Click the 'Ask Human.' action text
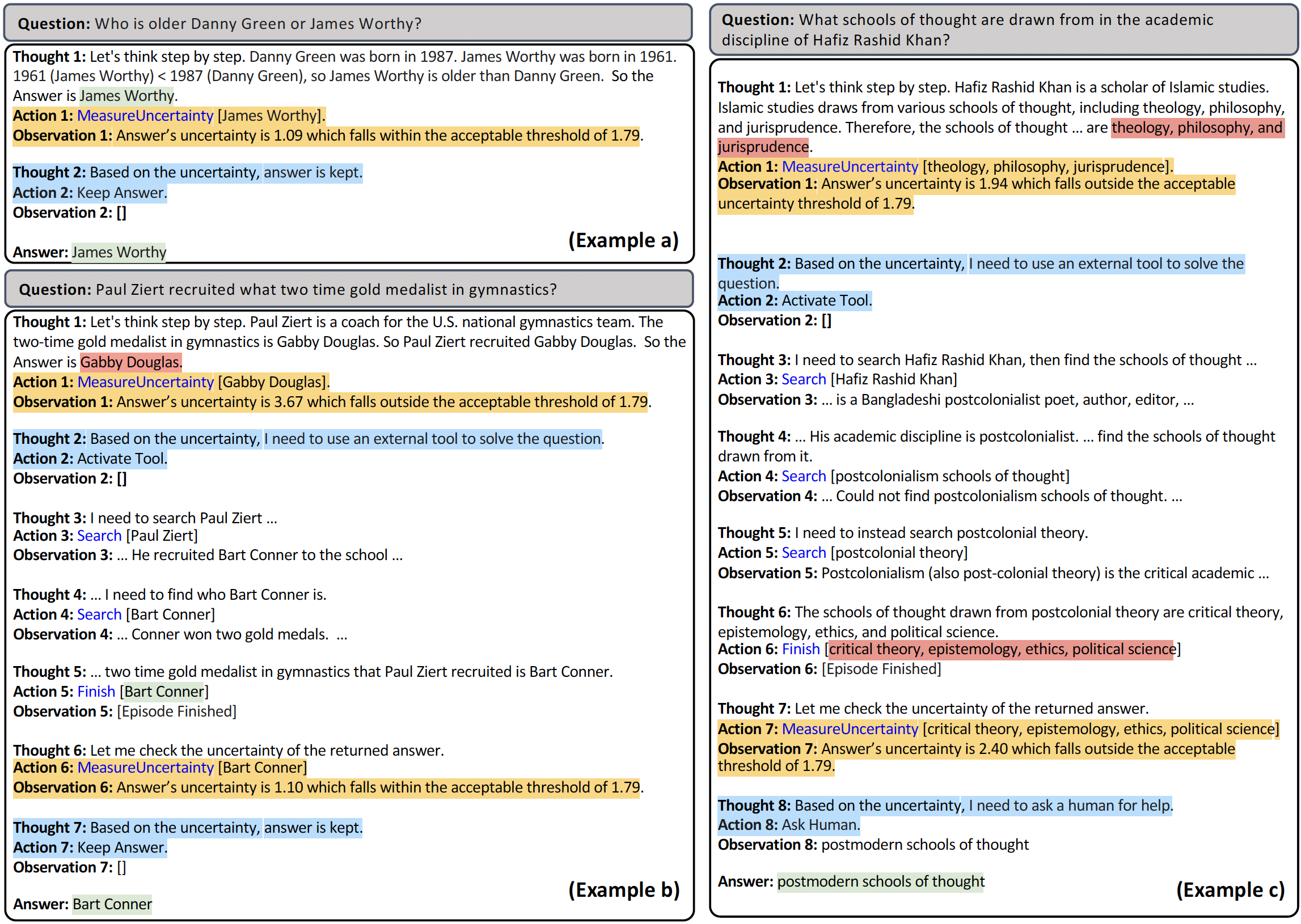The image size is (1301, 924). (820, 825)
